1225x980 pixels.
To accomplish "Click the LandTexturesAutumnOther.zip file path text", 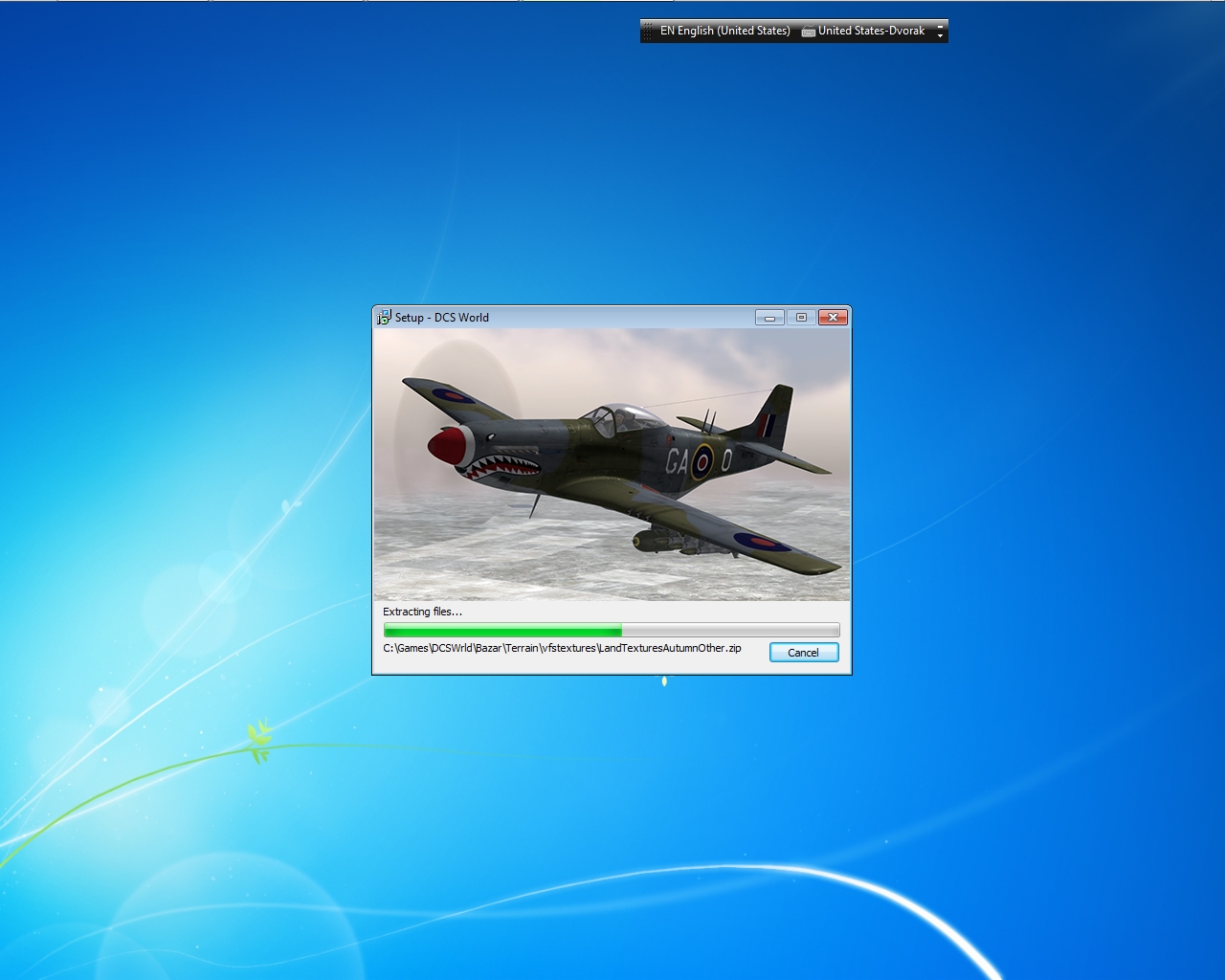I will (562, 648).
